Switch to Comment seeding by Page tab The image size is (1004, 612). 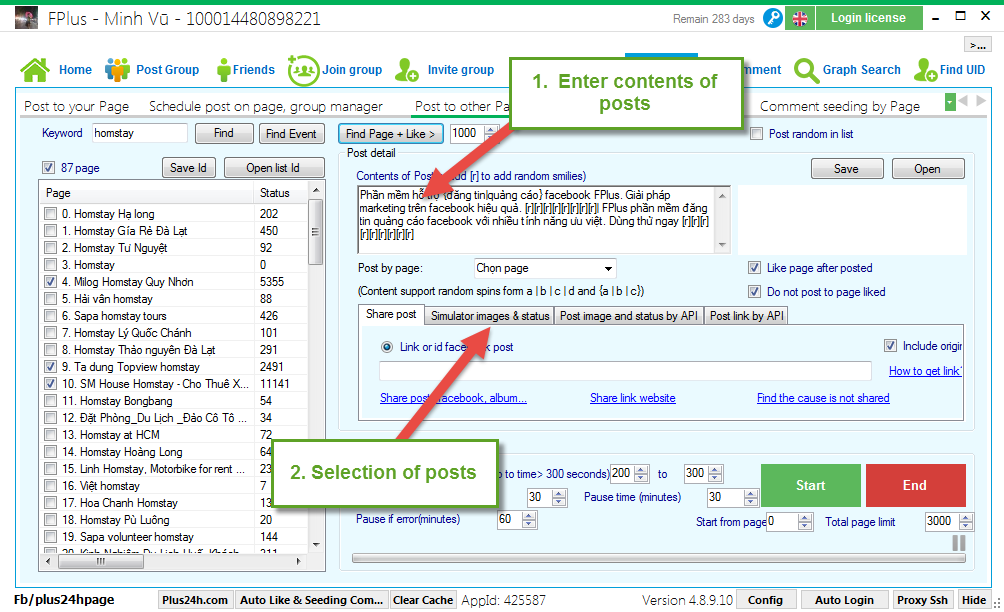[x=839, y=106]
